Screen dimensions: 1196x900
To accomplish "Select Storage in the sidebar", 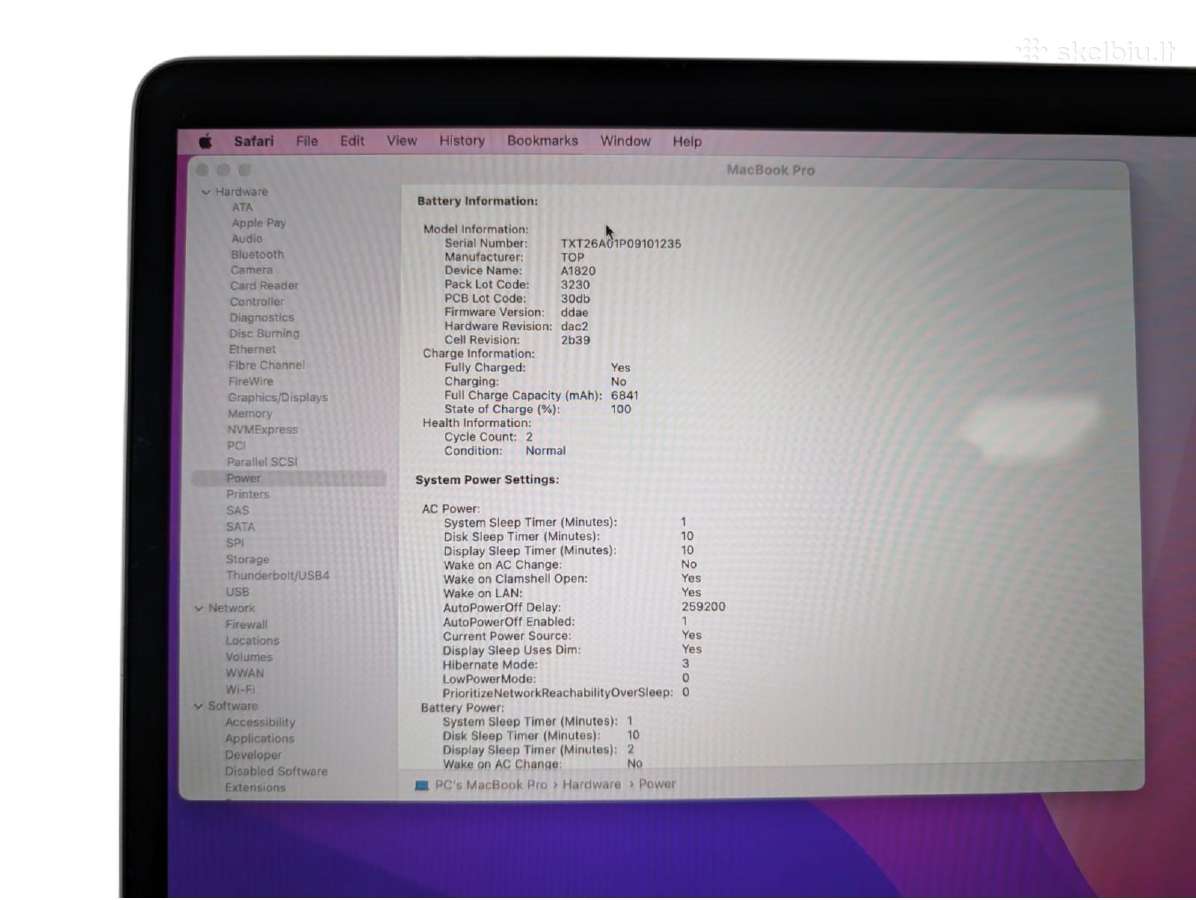I will click(x=247, y=559).
